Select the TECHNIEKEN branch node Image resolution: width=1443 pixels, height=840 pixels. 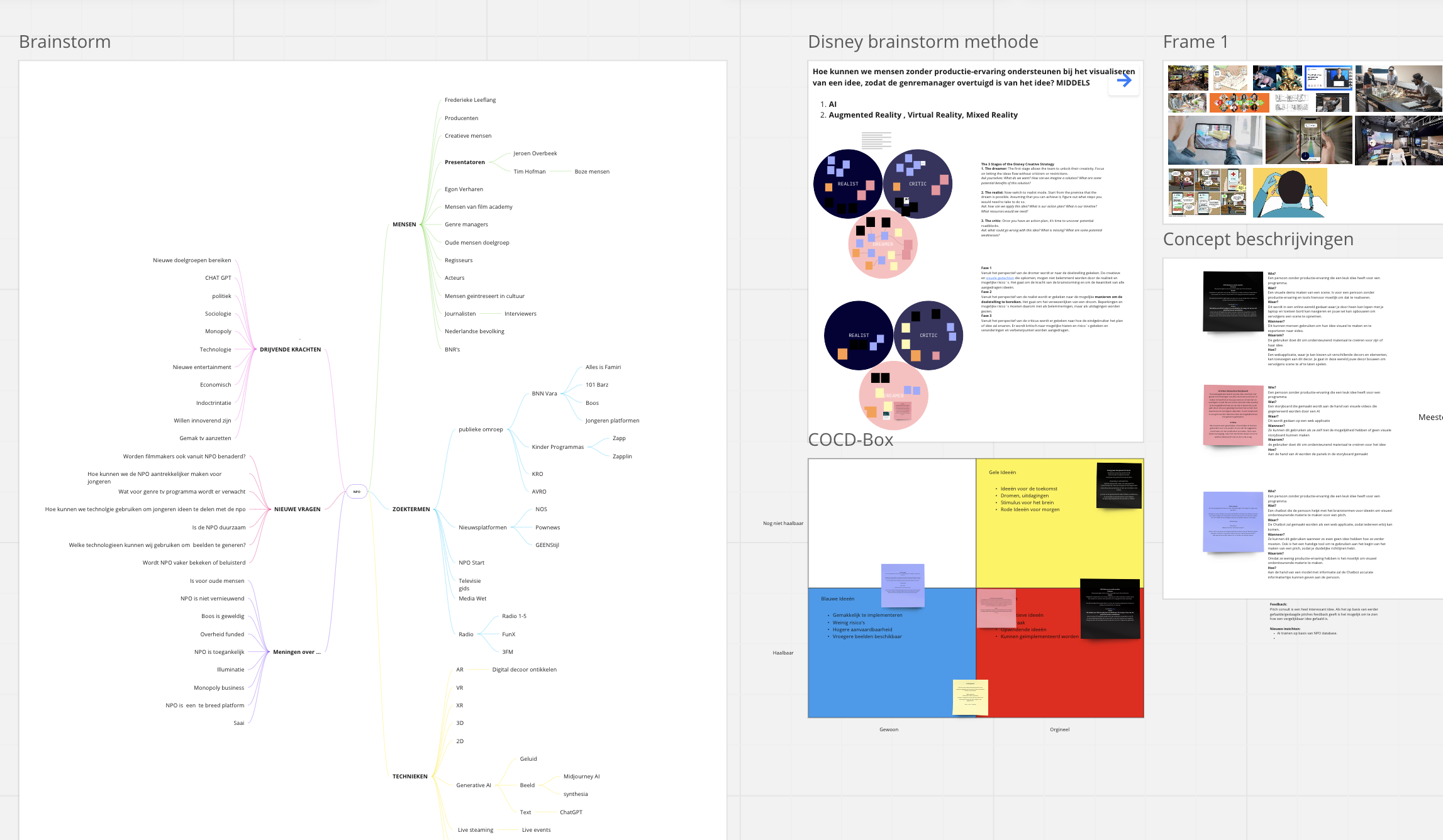(409, 776)
